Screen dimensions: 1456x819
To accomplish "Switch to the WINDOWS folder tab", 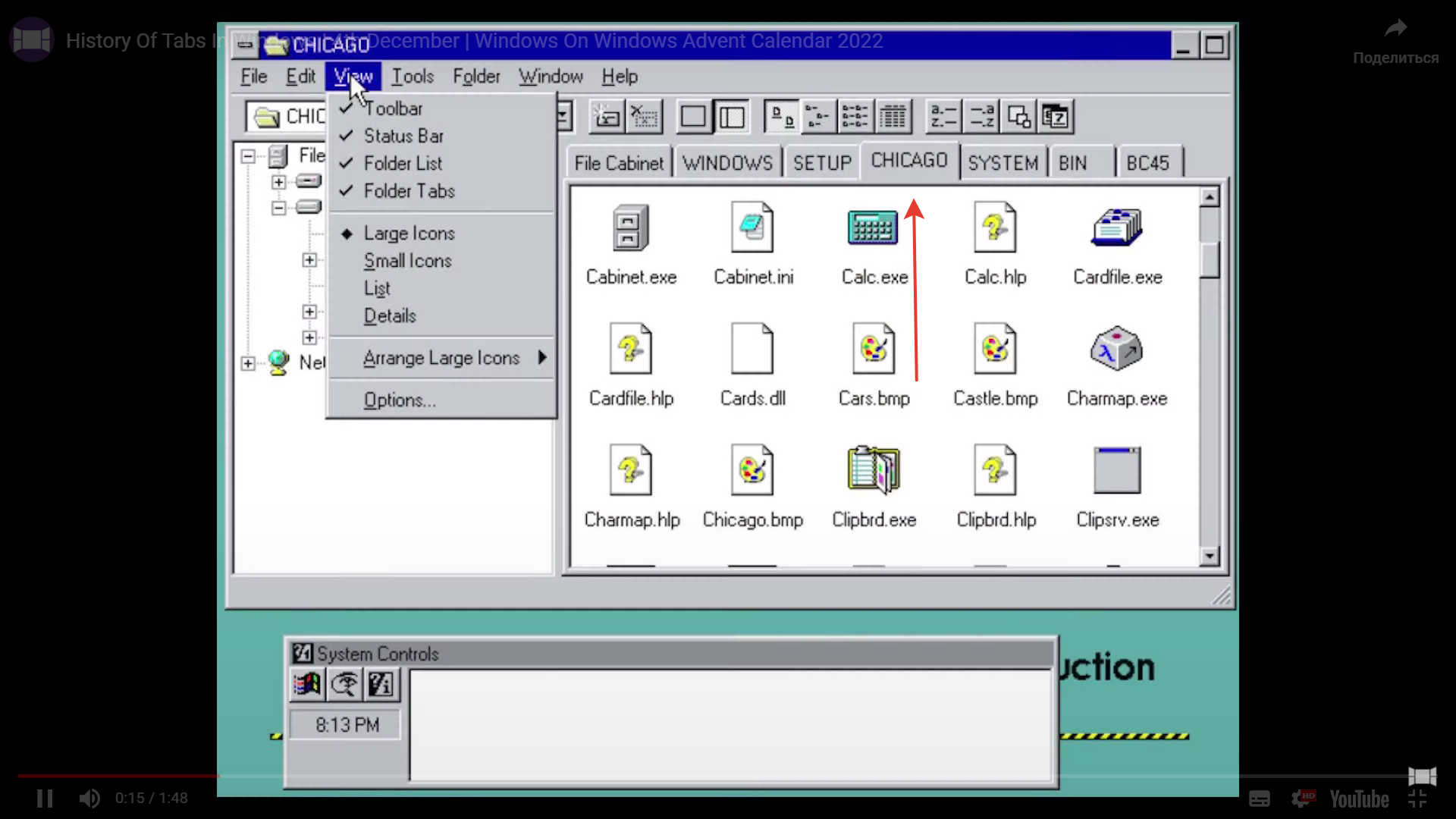I will tap(728, 163).
